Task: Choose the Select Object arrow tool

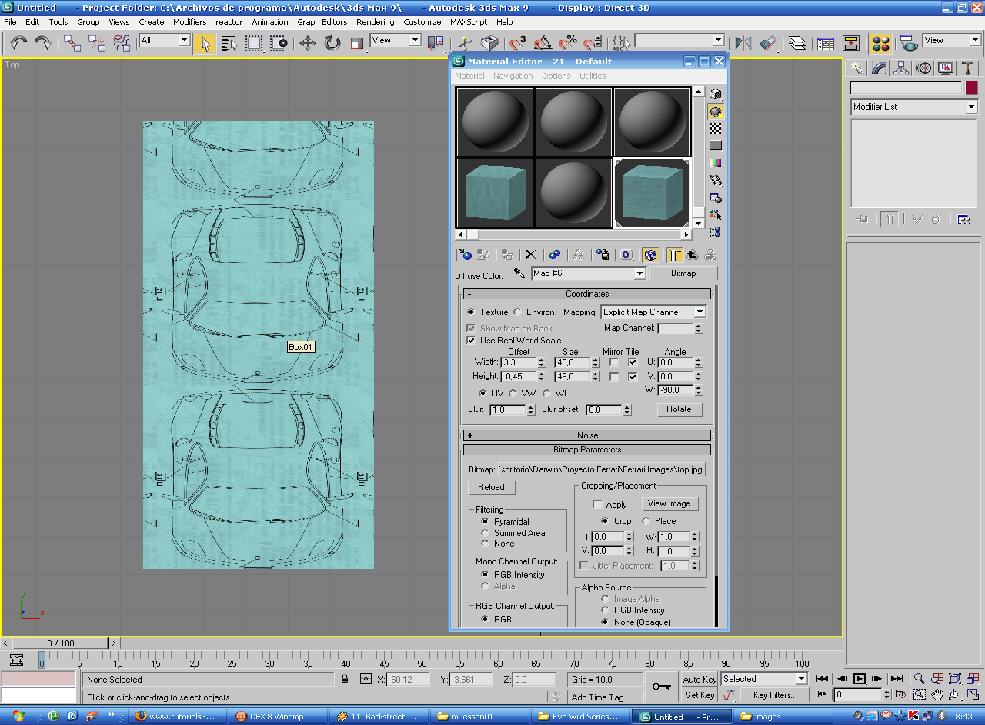Action: tap(205, 43)
